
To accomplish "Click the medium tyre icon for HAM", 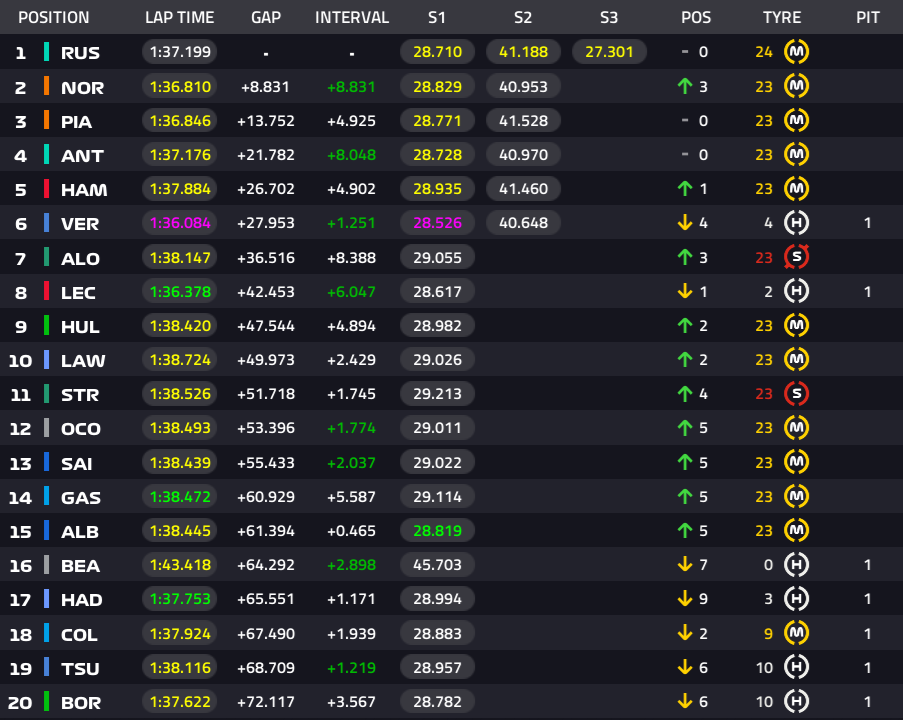I will pos(796,188).
